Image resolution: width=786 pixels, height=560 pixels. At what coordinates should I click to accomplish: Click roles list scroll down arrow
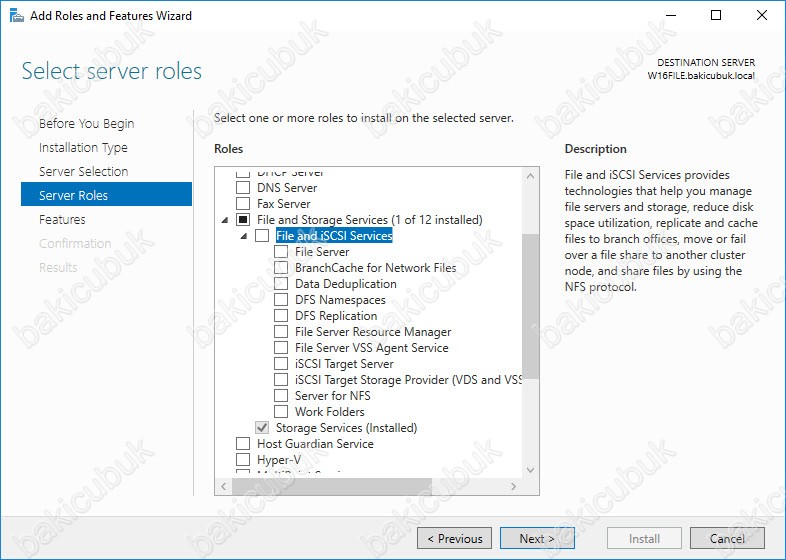click(x=530, y=470)
